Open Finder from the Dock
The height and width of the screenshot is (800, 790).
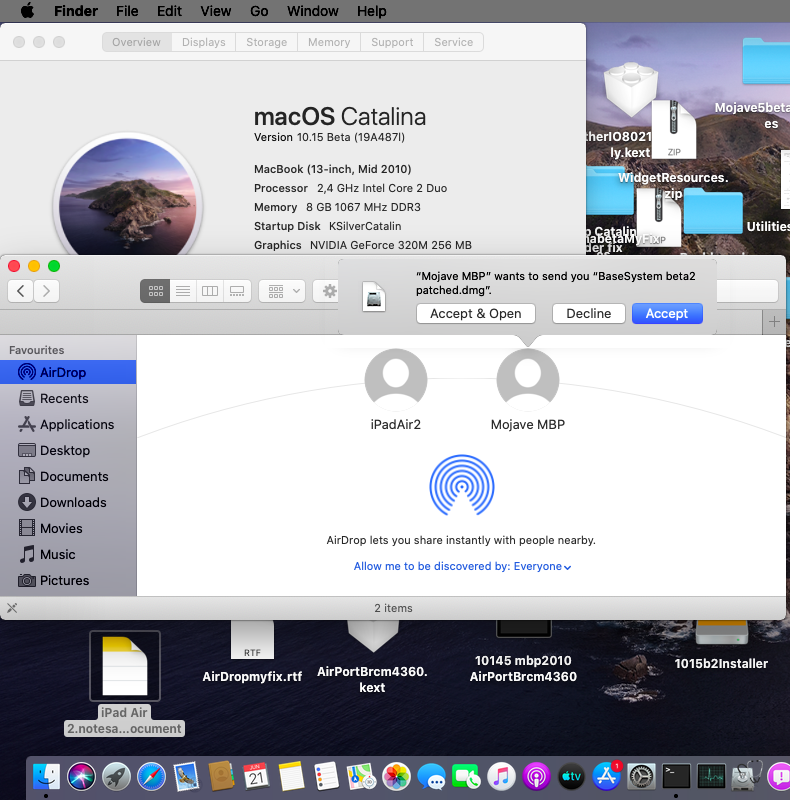(x=46, y=777)
